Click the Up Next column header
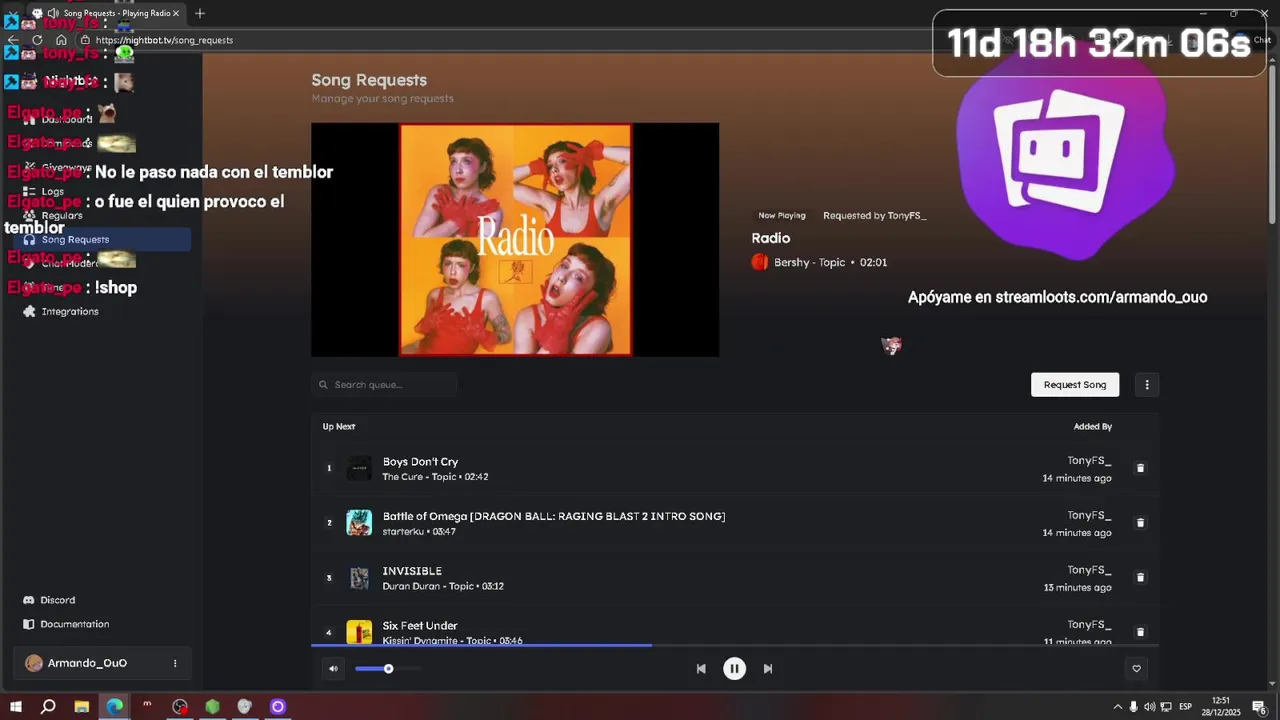This screenshot has width=1280, height=720. (x=339, y=427)
